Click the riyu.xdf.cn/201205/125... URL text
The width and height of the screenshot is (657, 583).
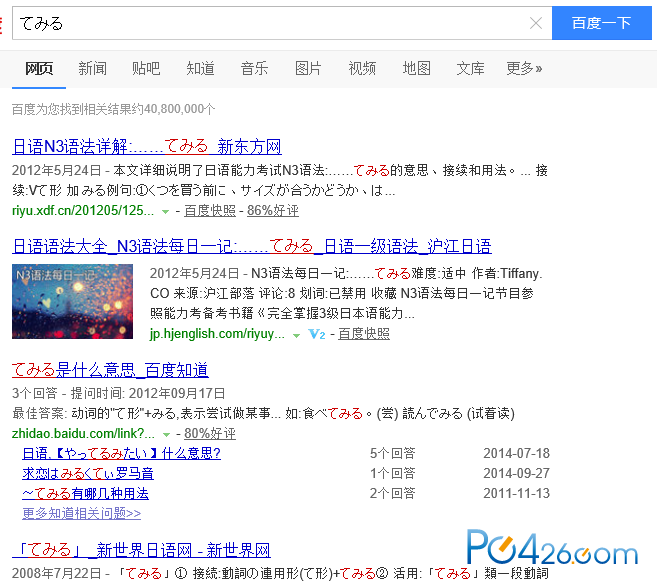pyautogui.click(x=83, y=210)
